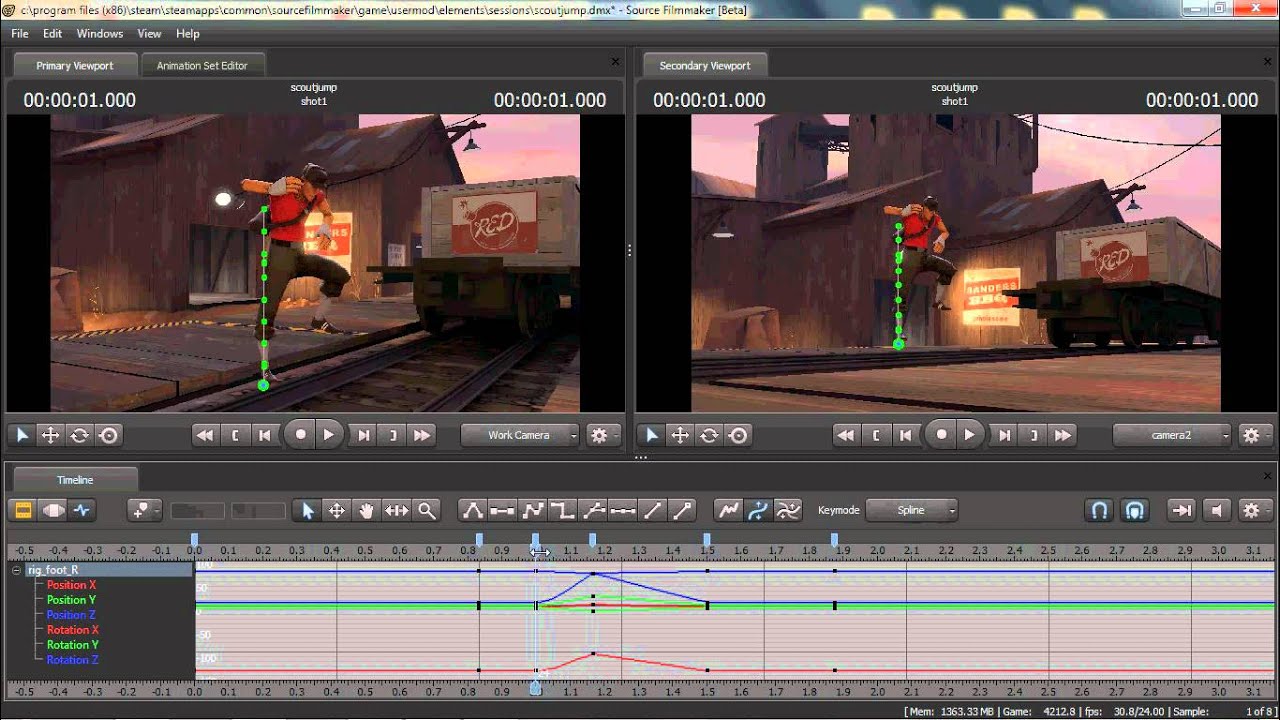Select the zoom magnifier tool in timeline
1280x720 pixels.
(427, 510)
